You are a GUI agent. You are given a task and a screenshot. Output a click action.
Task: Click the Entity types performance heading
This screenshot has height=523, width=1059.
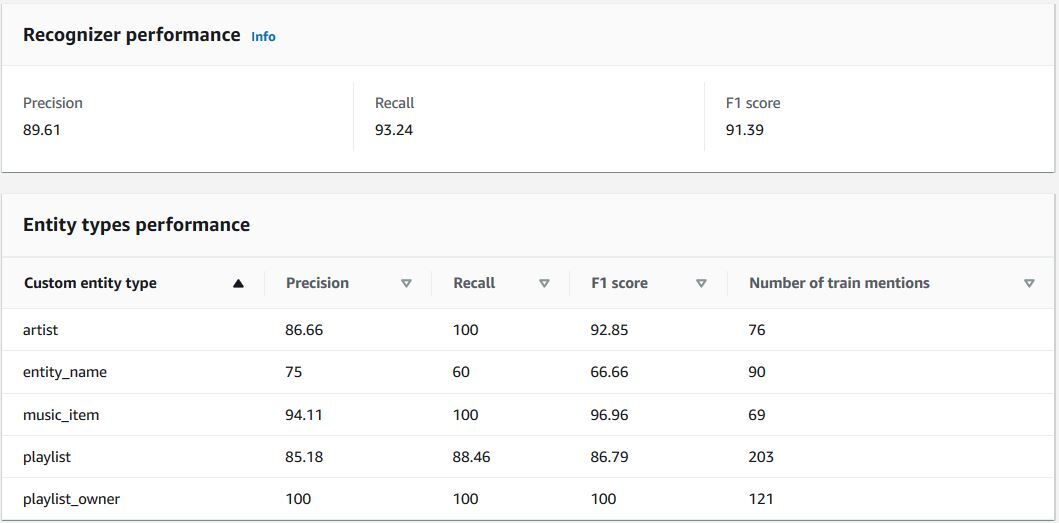[x=136, y=225]
